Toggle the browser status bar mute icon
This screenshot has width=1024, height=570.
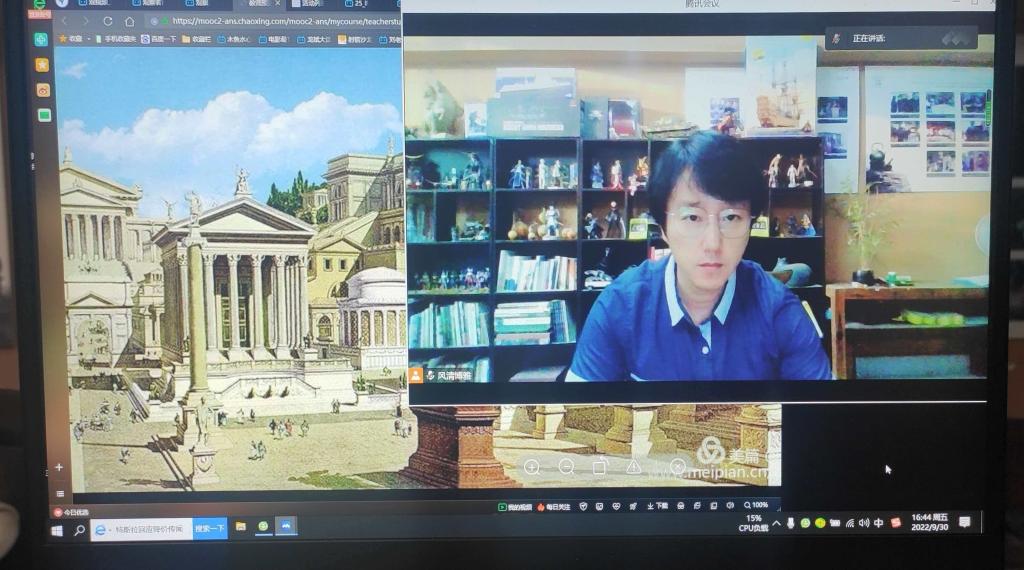pyautogui.click(x=730, y=505)
